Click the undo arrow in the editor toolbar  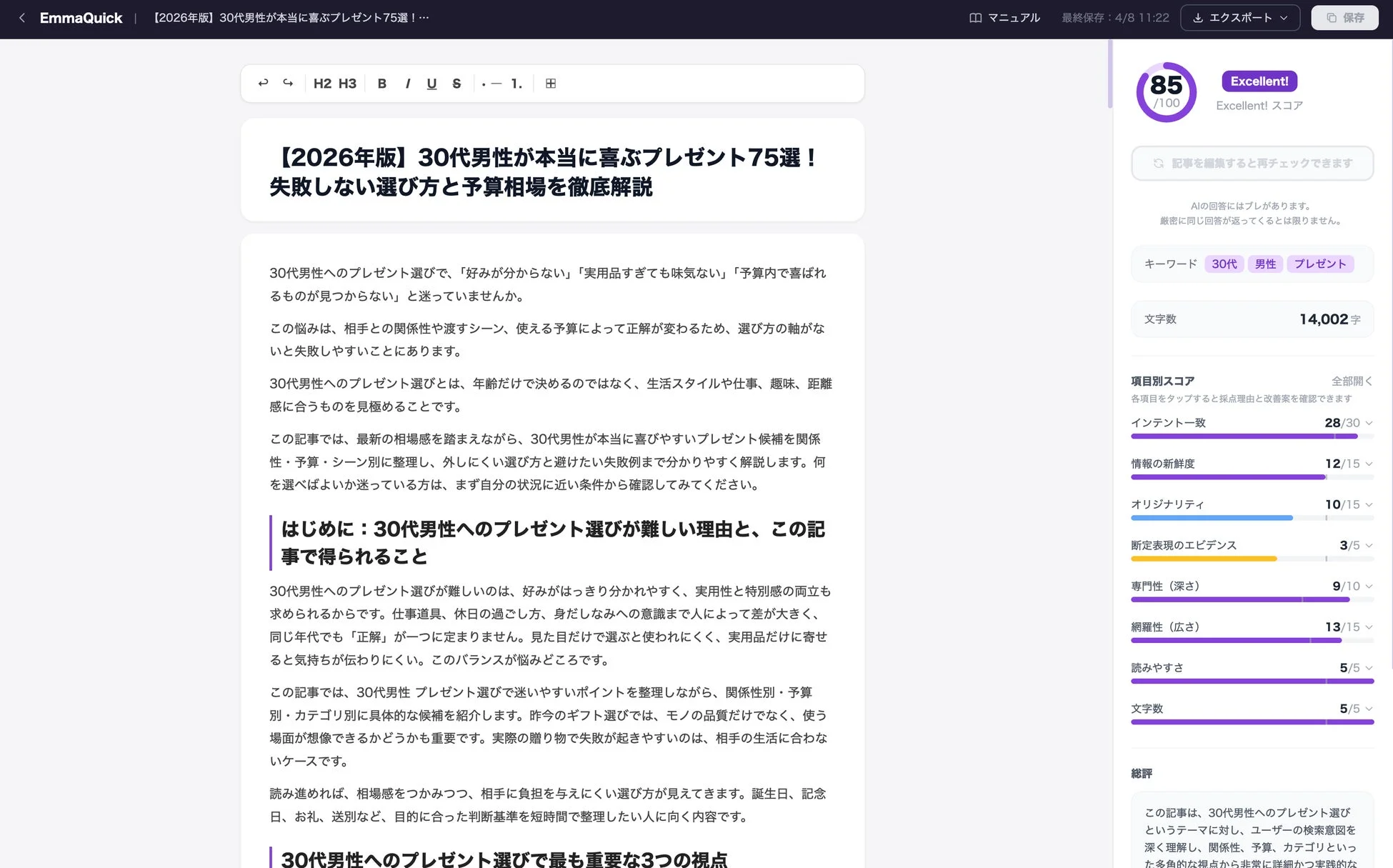click(263, 83)
